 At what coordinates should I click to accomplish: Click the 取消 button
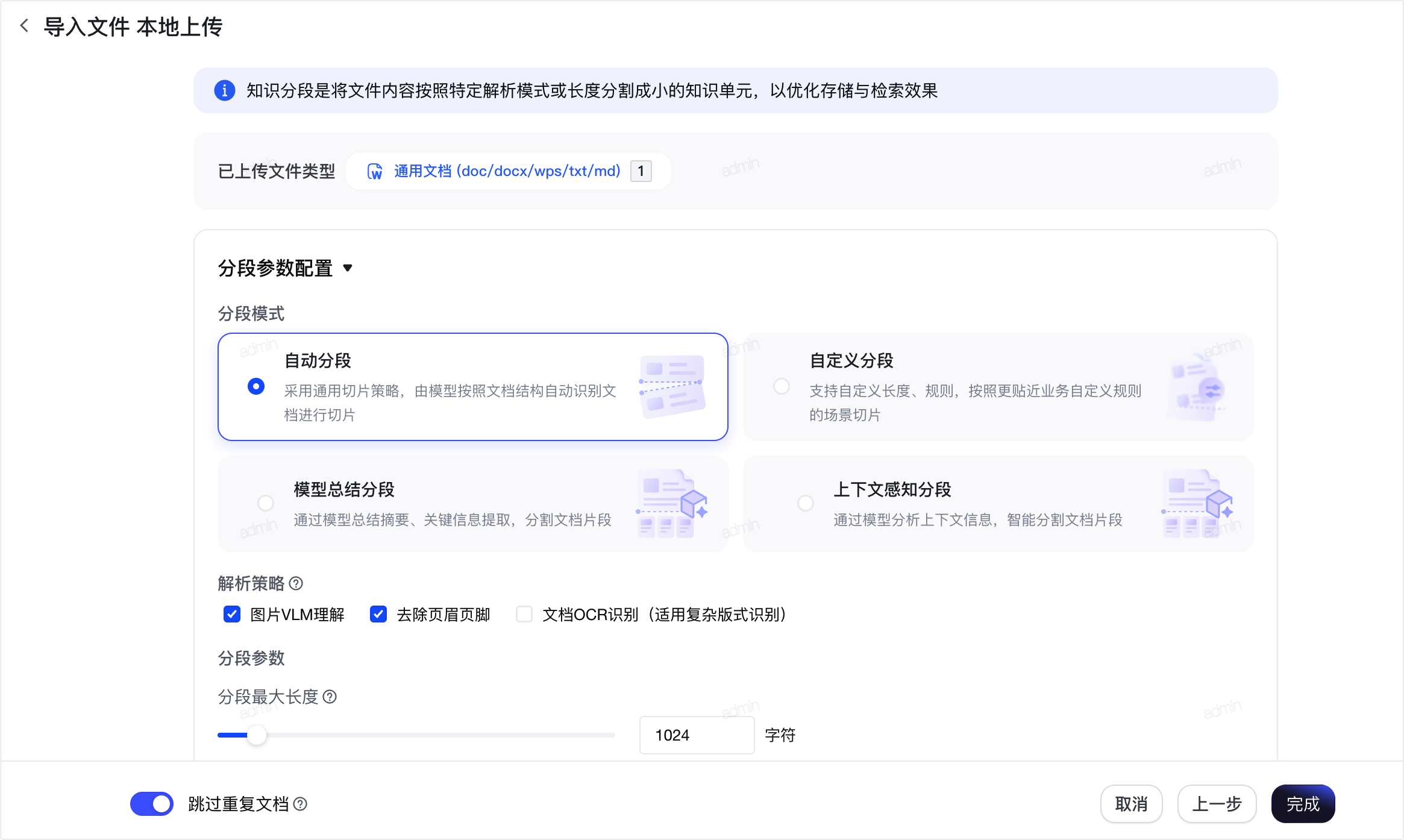coord(1131,804)
